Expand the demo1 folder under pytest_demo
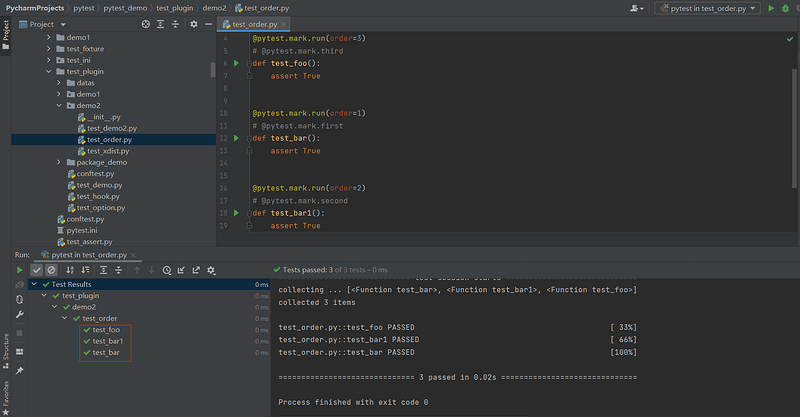The height and width of the screenshot is (417, 800). tap(48, 37)
